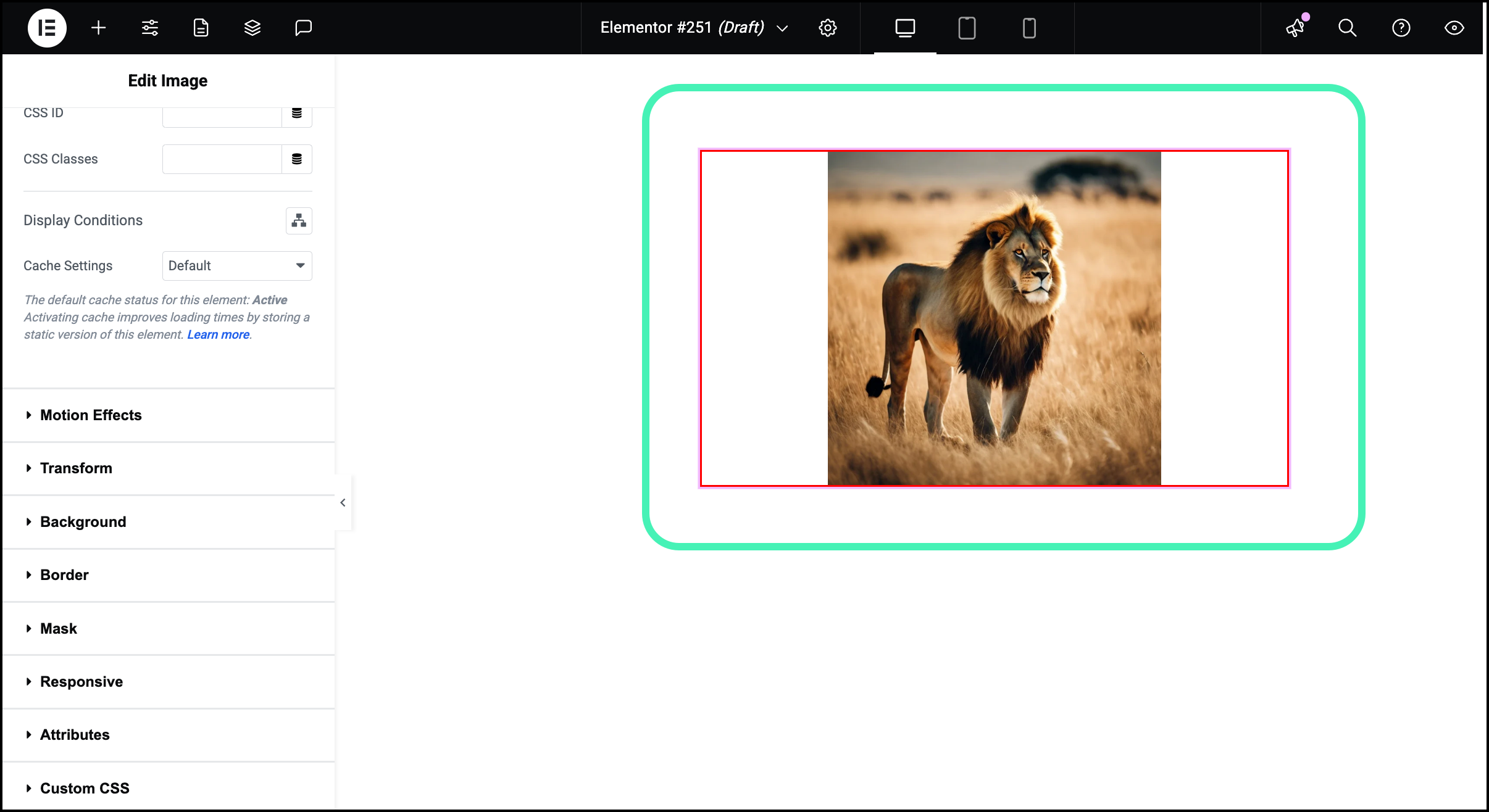The height and width of the screenshot is (812, 1489).
Task: Open page settings gear icon
Action: 828,28
